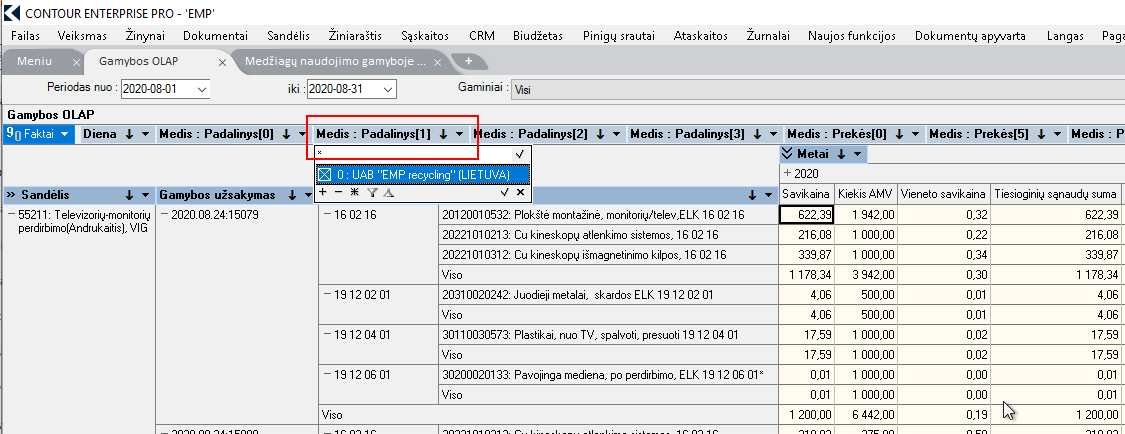Switch to the Meniu tab
This screenshot has height=434, width=1125.
34,62
